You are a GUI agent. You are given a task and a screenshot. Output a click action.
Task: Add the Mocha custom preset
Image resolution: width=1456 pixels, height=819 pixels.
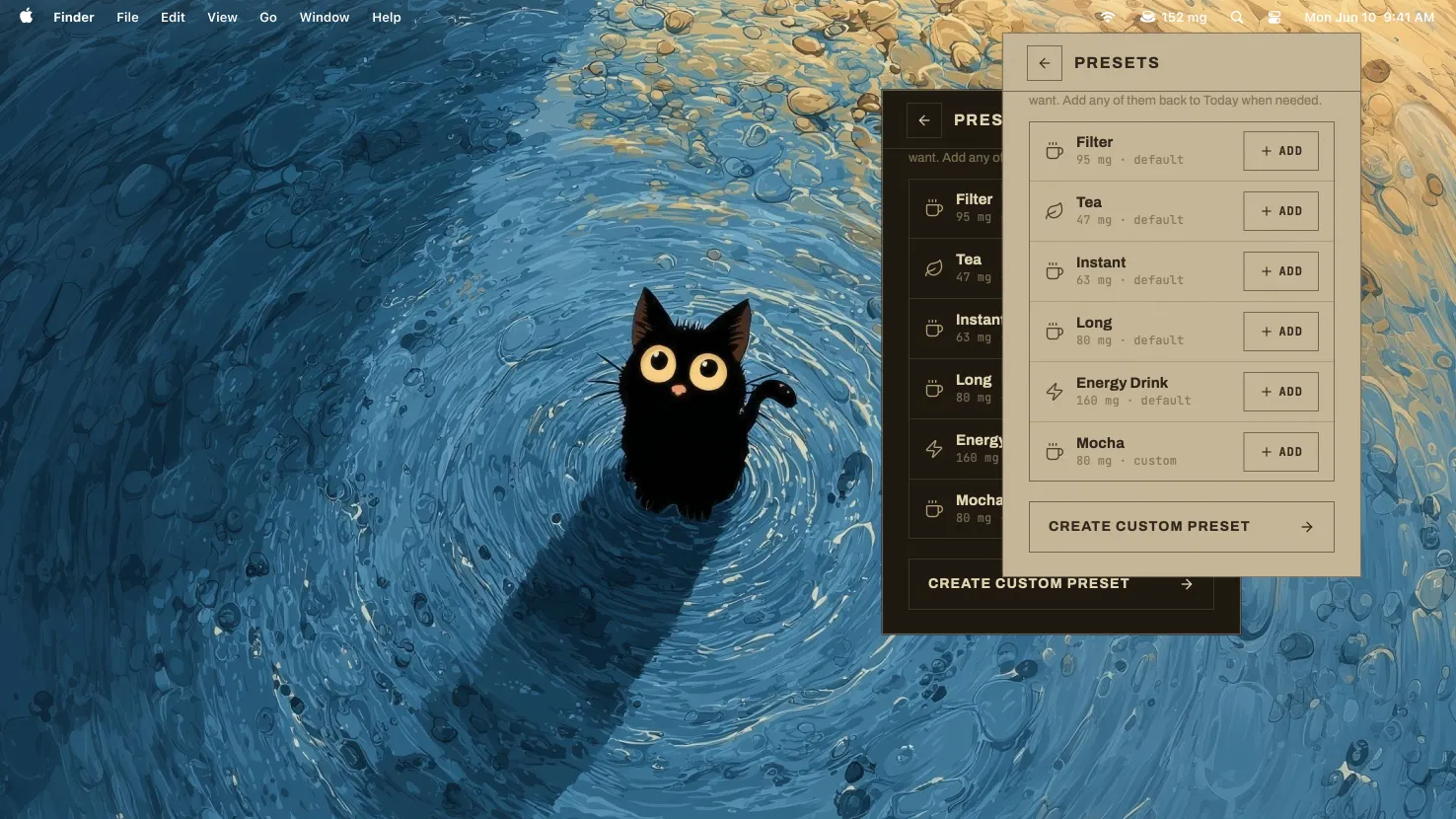click(1280, 452)
